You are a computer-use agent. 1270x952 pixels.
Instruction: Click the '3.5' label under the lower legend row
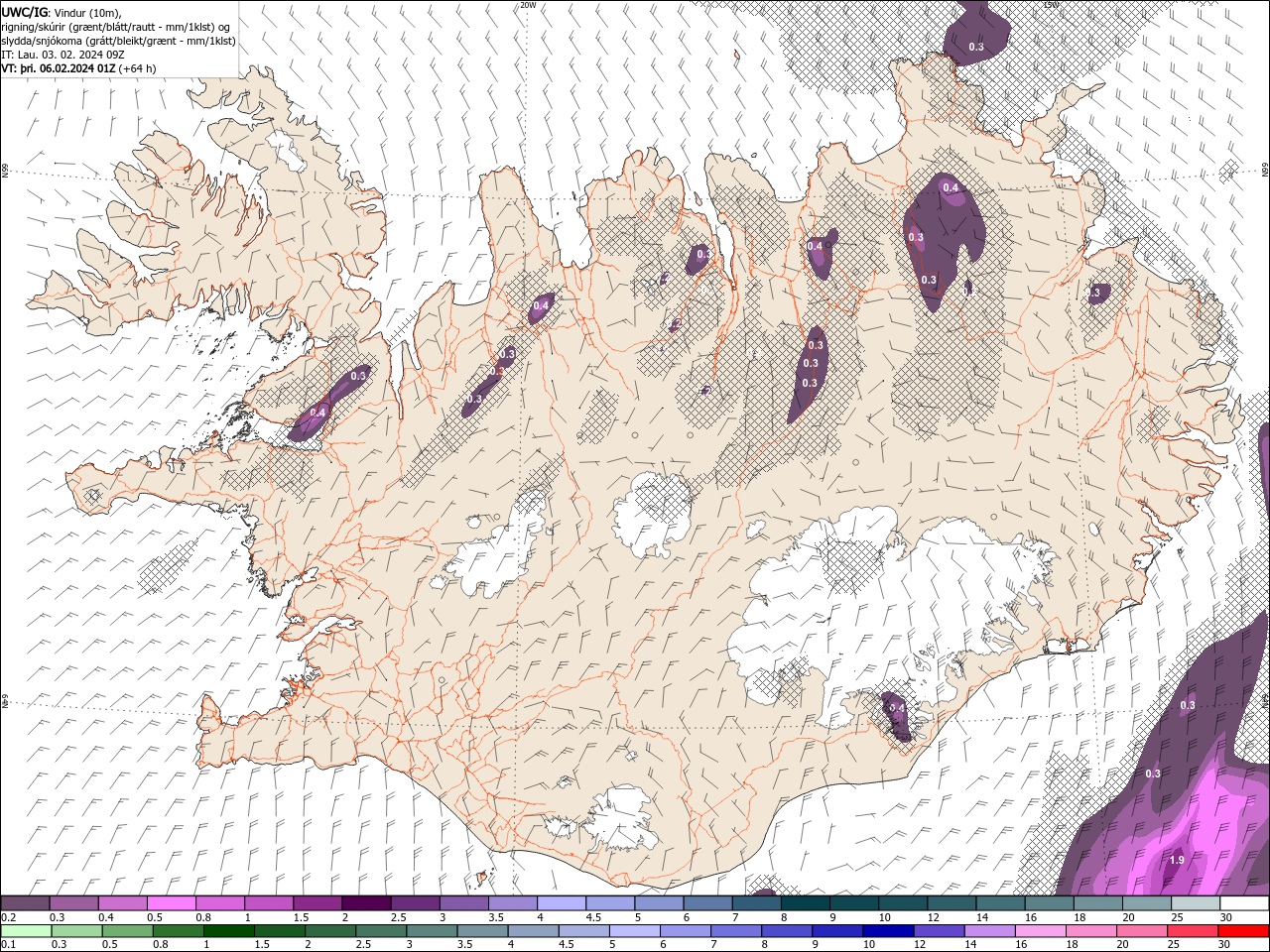coord(465,944)
